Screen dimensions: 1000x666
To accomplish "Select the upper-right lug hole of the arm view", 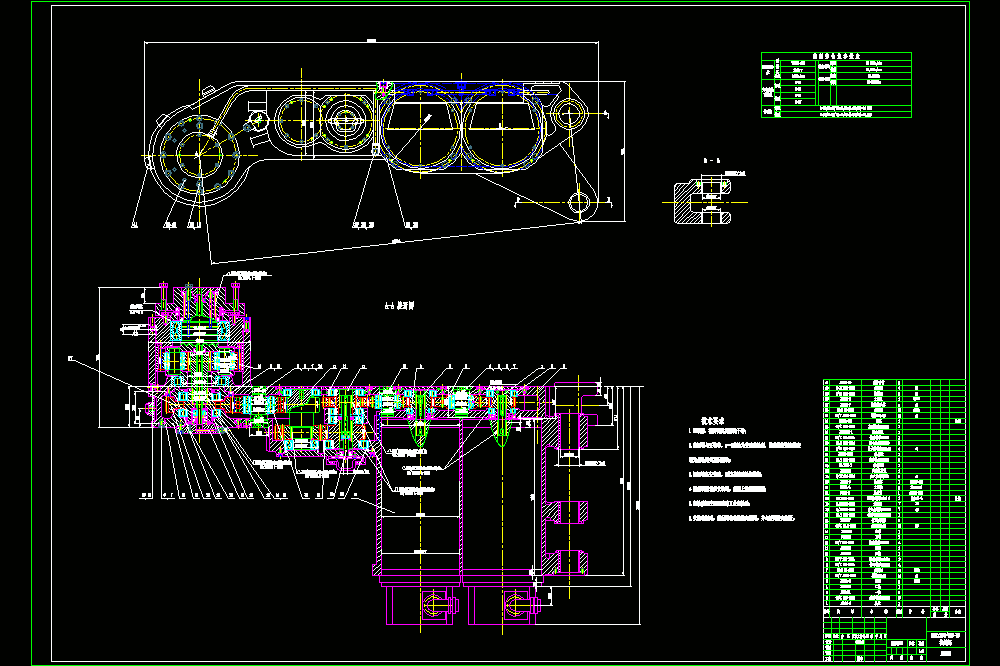I will click(566, 114).
